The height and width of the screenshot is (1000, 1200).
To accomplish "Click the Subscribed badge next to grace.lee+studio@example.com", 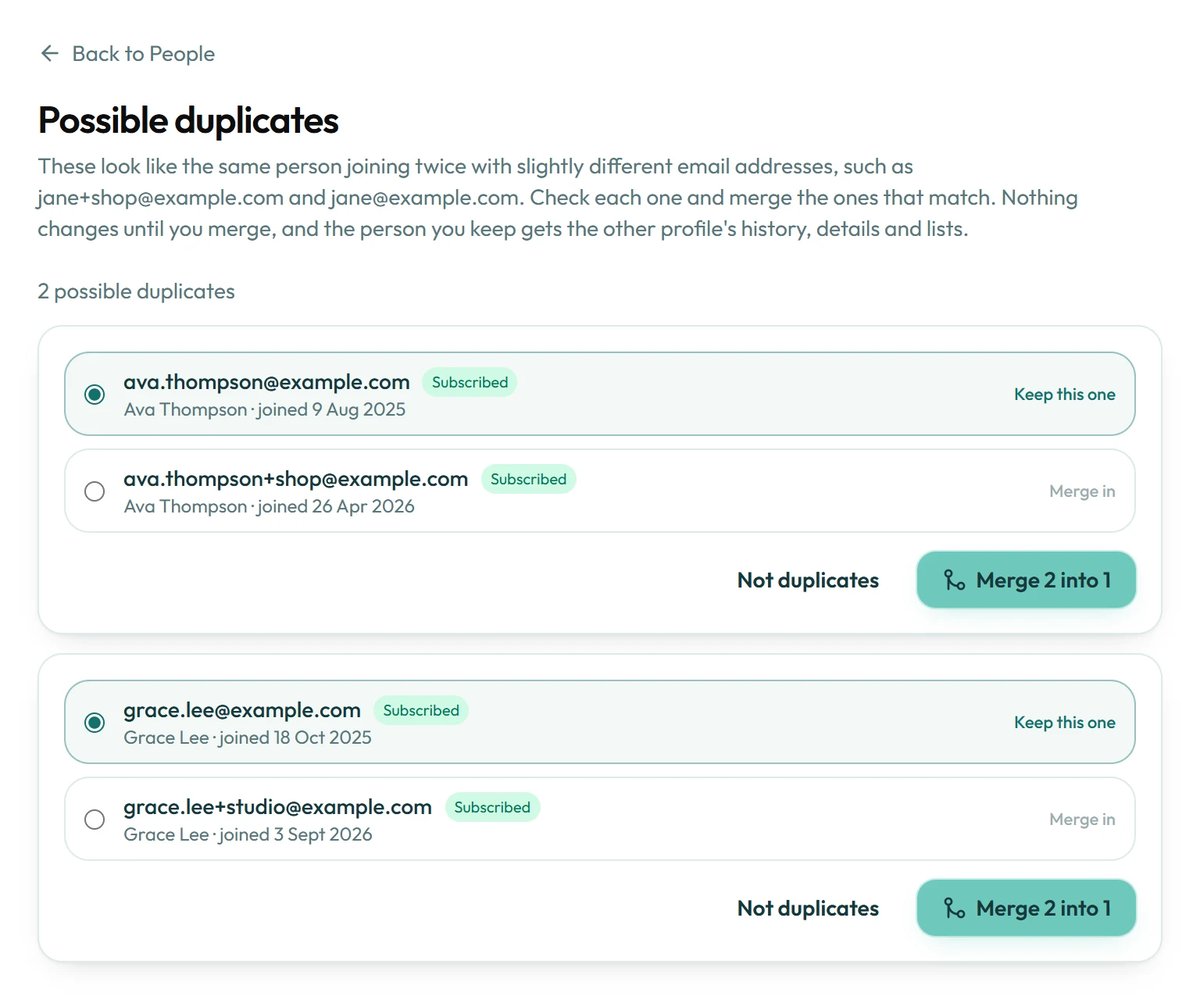I will (493, 807).
